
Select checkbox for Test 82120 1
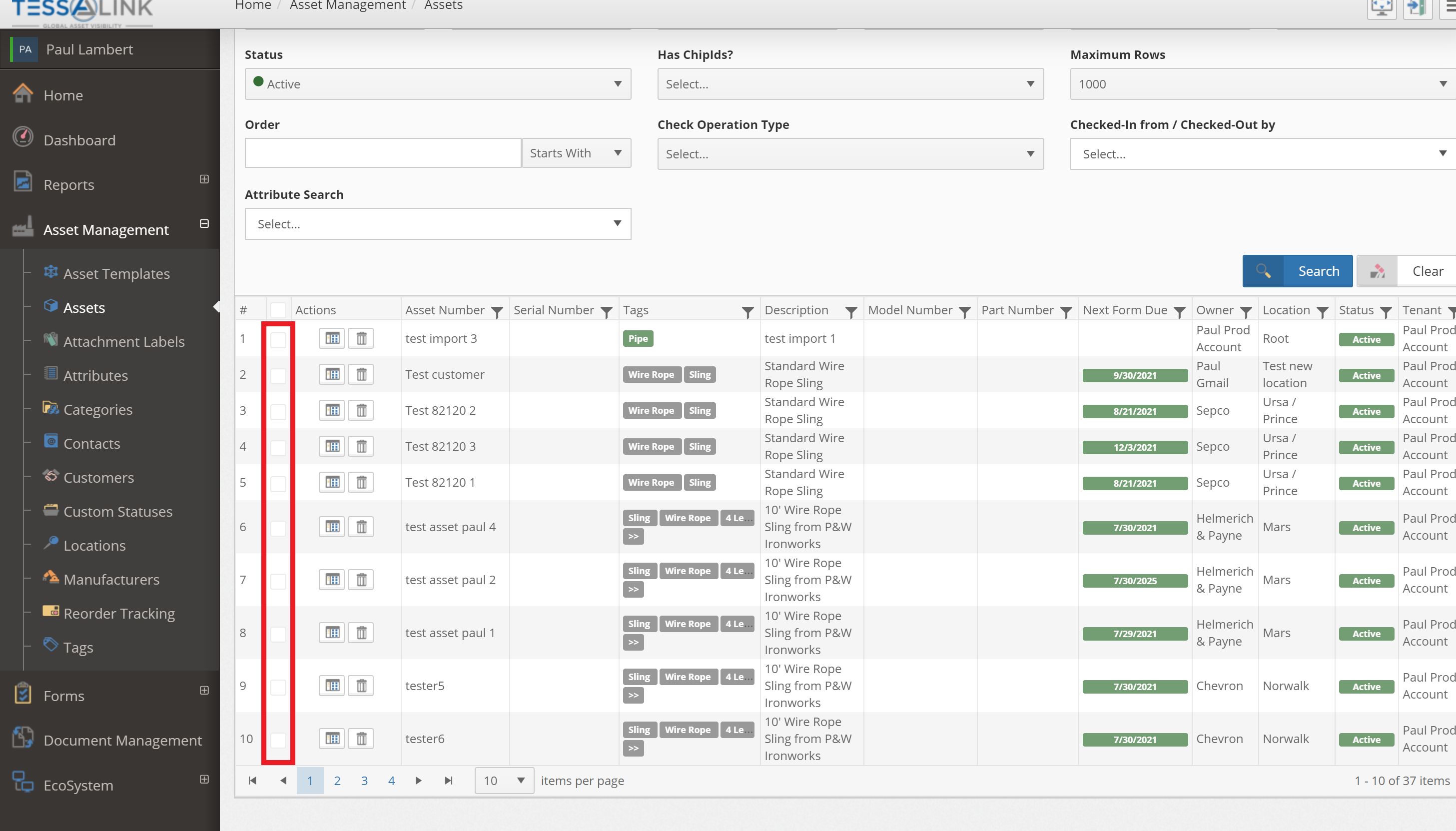click(278, 483)
